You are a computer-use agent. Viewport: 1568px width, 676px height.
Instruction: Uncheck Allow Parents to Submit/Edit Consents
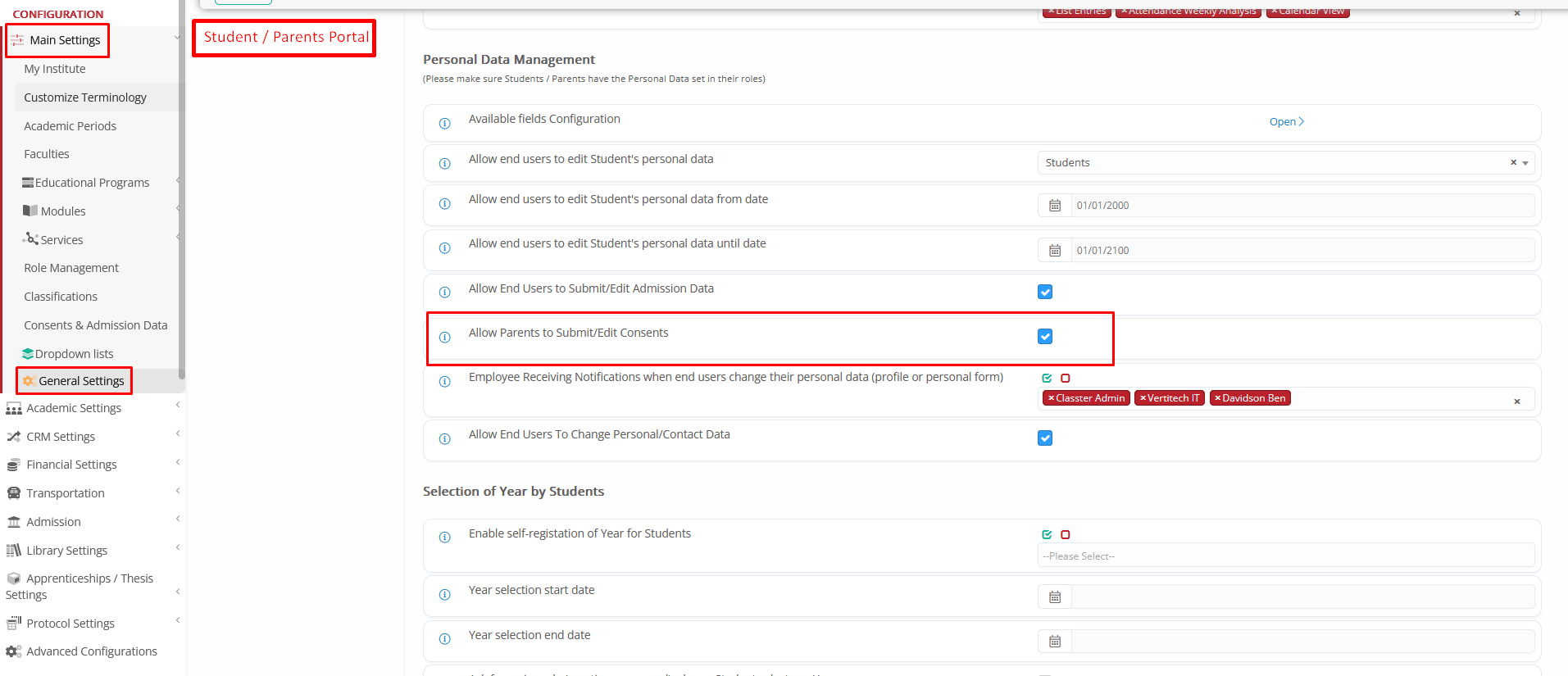pos(1045,337)
